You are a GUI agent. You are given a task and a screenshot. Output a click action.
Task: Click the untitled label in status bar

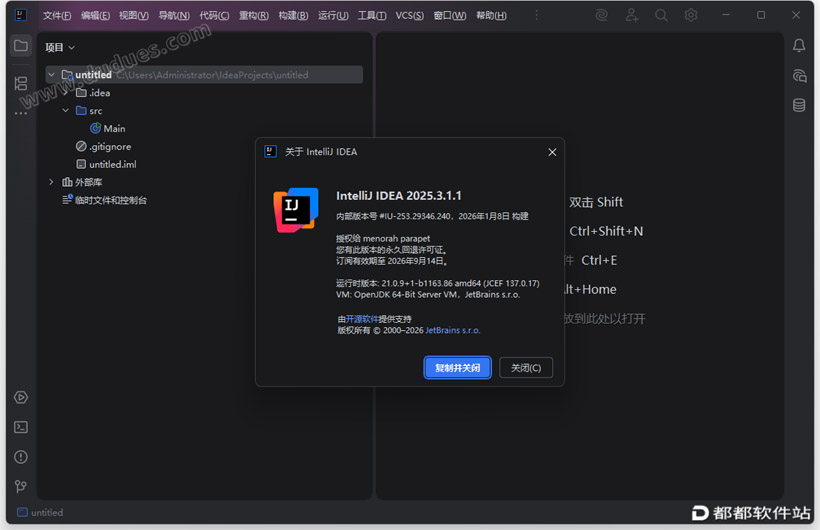47,513
